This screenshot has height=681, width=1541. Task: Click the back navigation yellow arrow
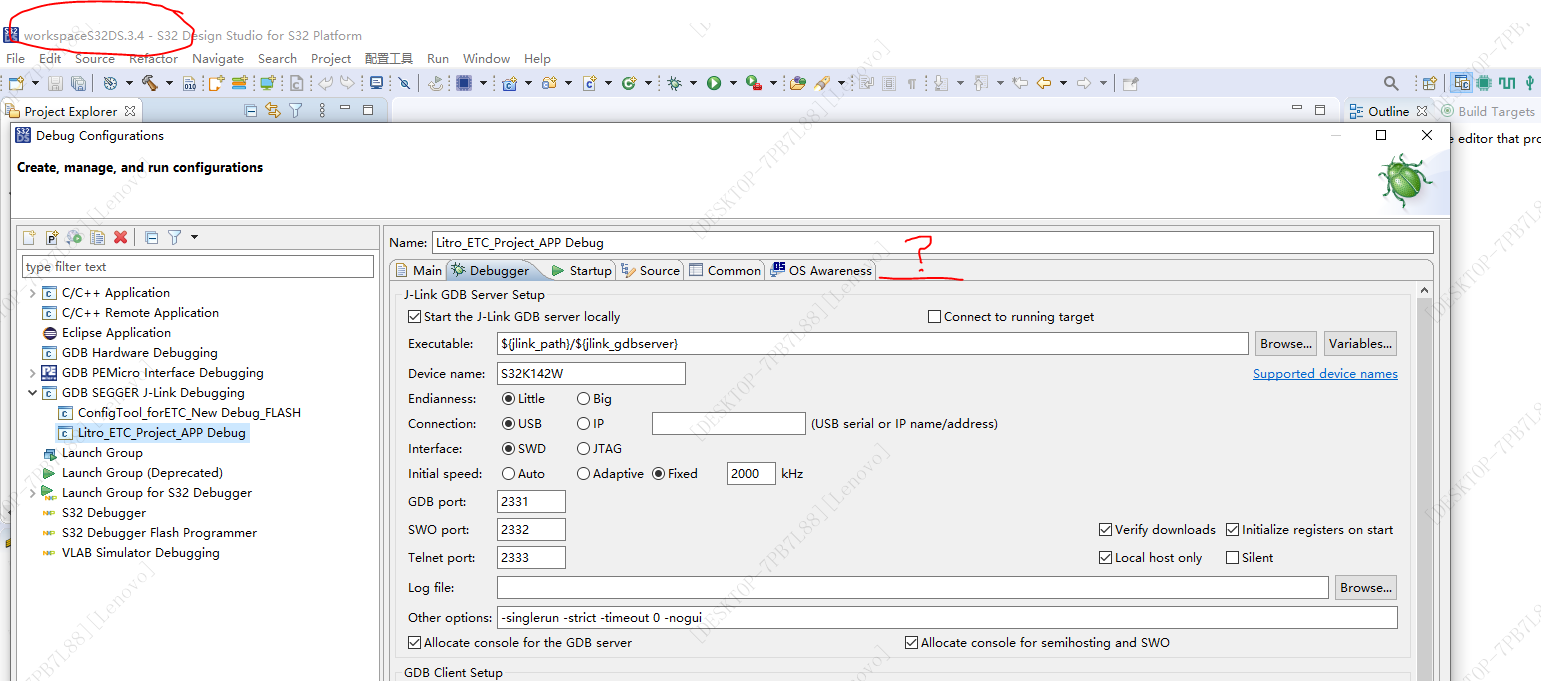pos(1043,83)
